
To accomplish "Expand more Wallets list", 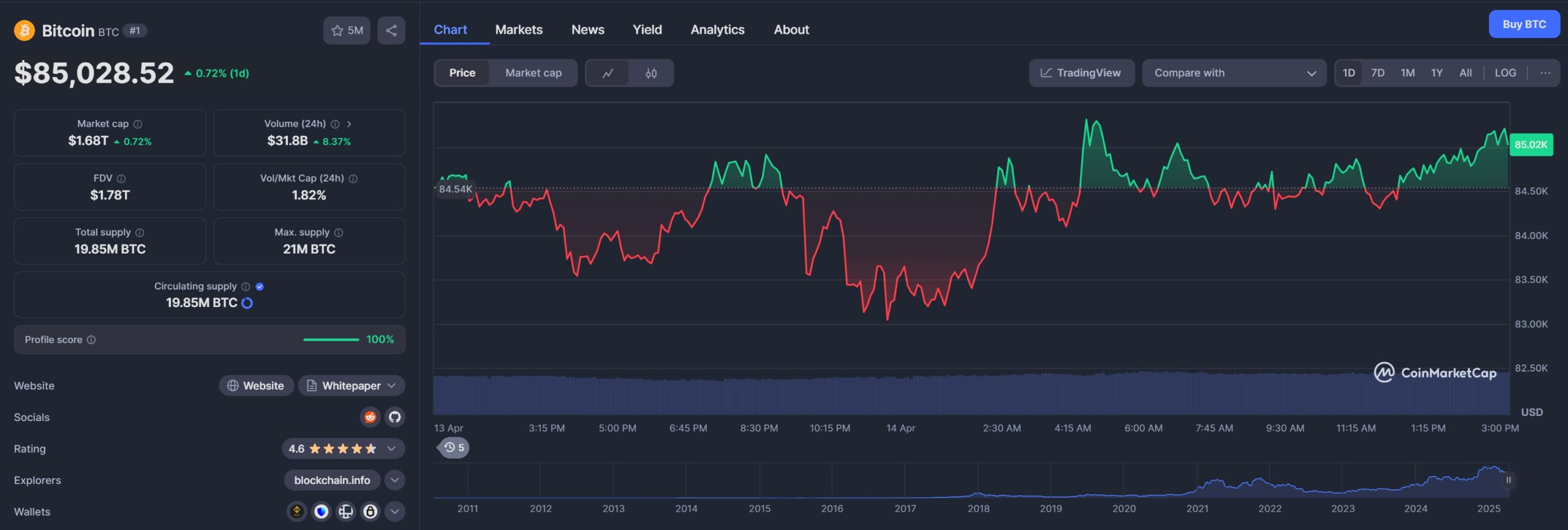I will pyautogui.click(x=395, y=511).
